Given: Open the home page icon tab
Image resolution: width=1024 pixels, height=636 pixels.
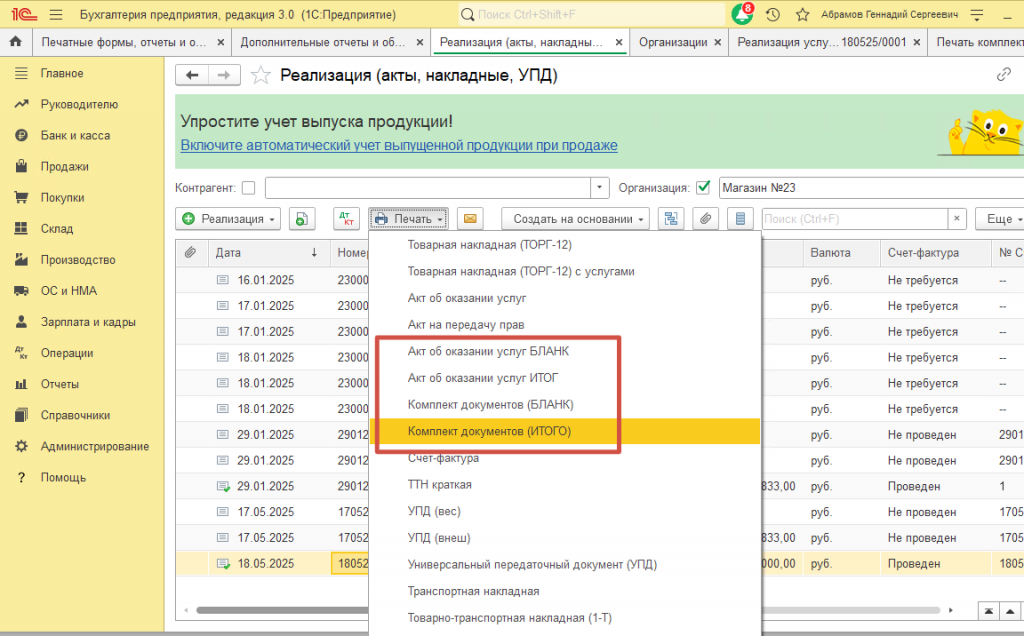Looking at the screenshot, I should [x=16, y=42].
